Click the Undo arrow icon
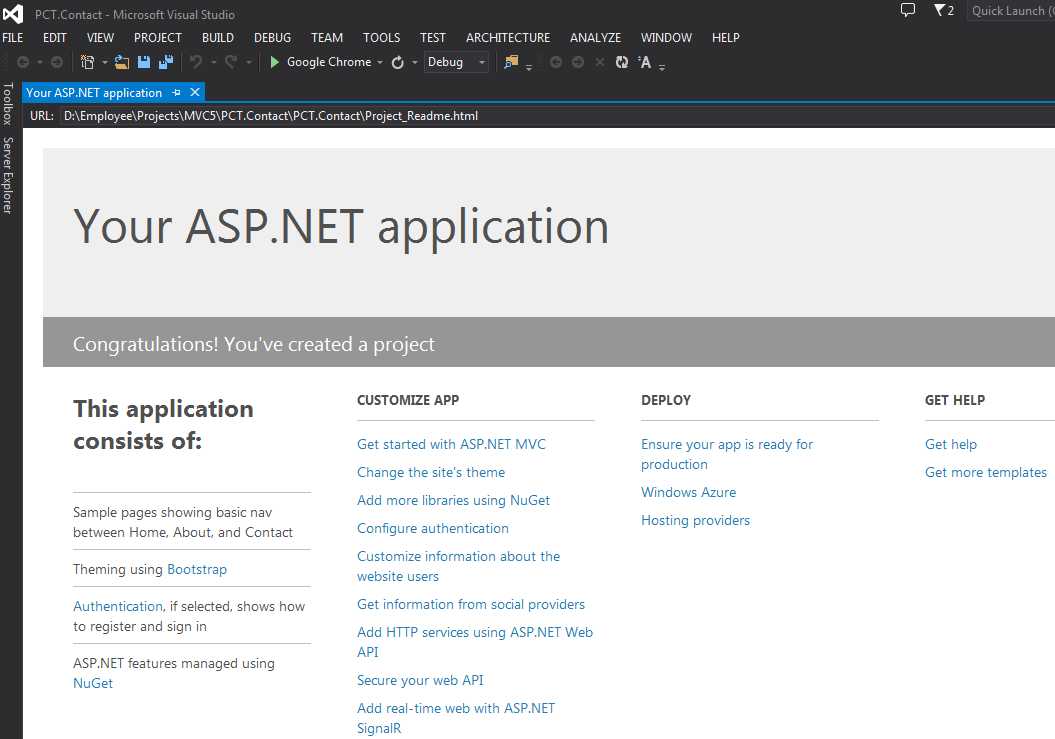1055x739 pixels. 196,62
